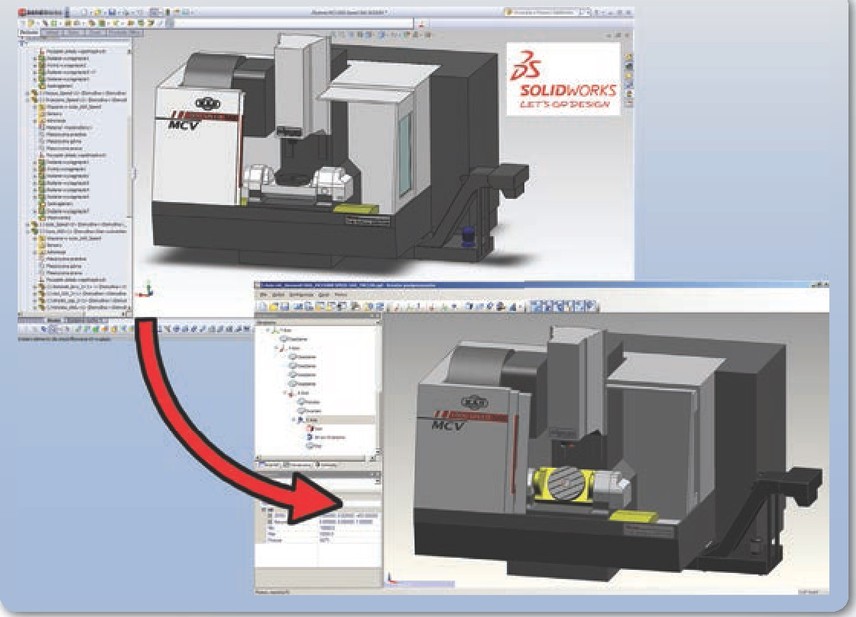Select the Materiał row in the feature tree

(x=68, y=127)
